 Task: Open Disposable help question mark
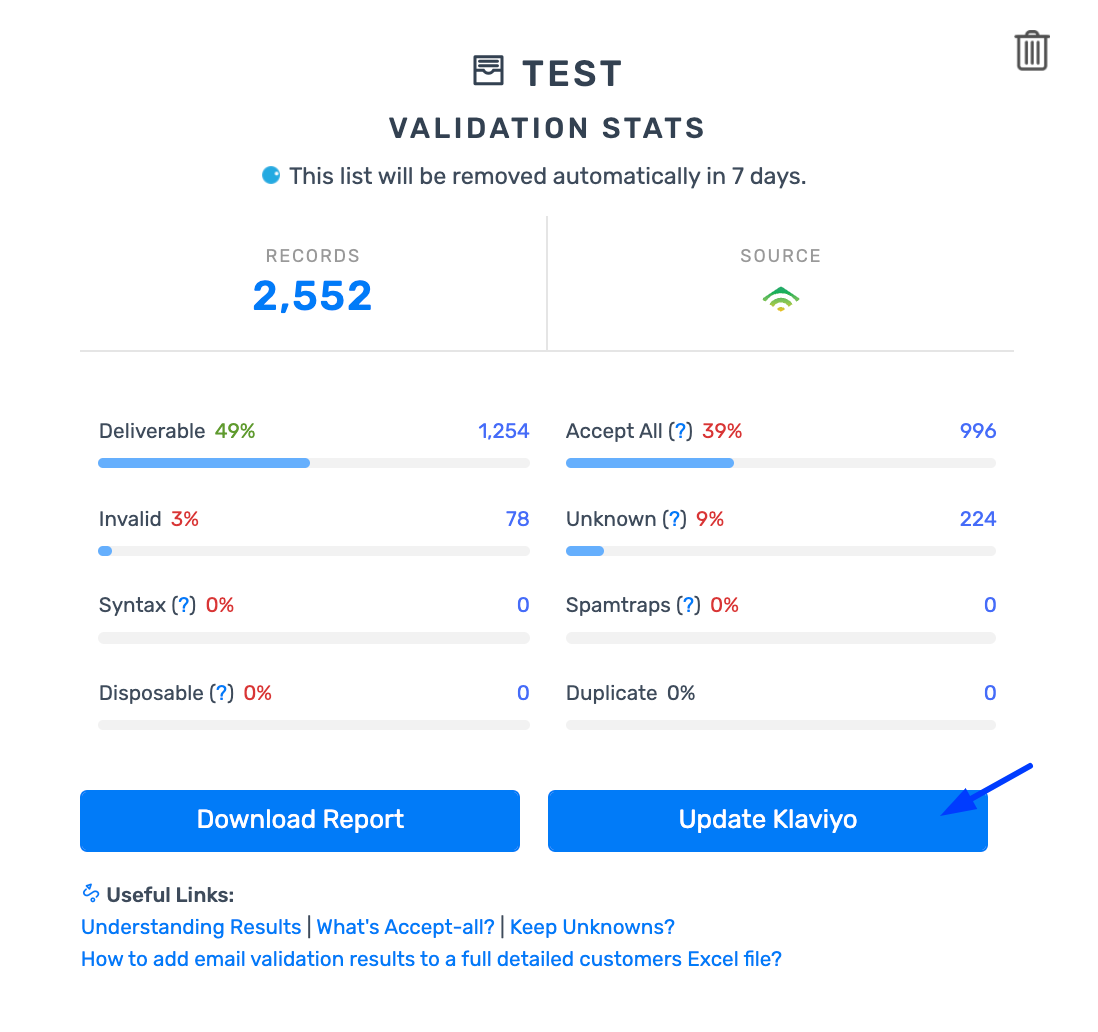tap(221, 693)
